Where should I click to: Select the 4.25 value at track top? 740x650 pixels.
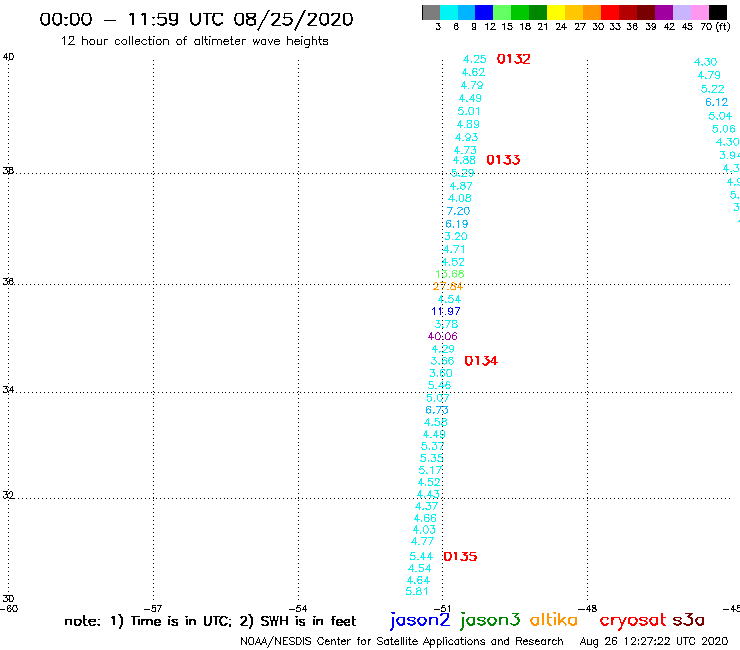[474, 59]
